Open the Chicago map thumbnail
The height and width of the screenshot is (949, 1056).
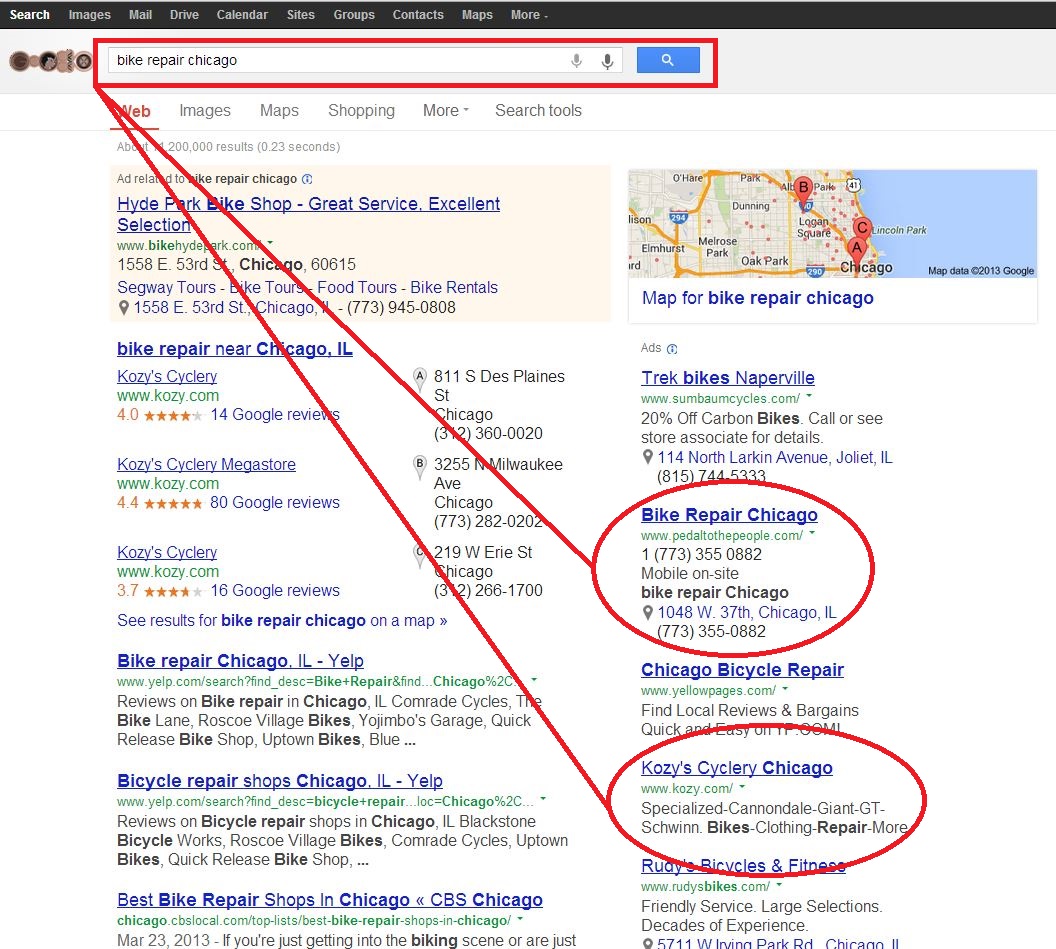[832, 224]
